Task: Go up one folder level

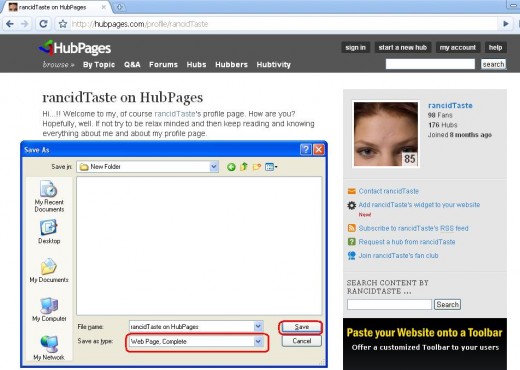Action: coord(244,166)
